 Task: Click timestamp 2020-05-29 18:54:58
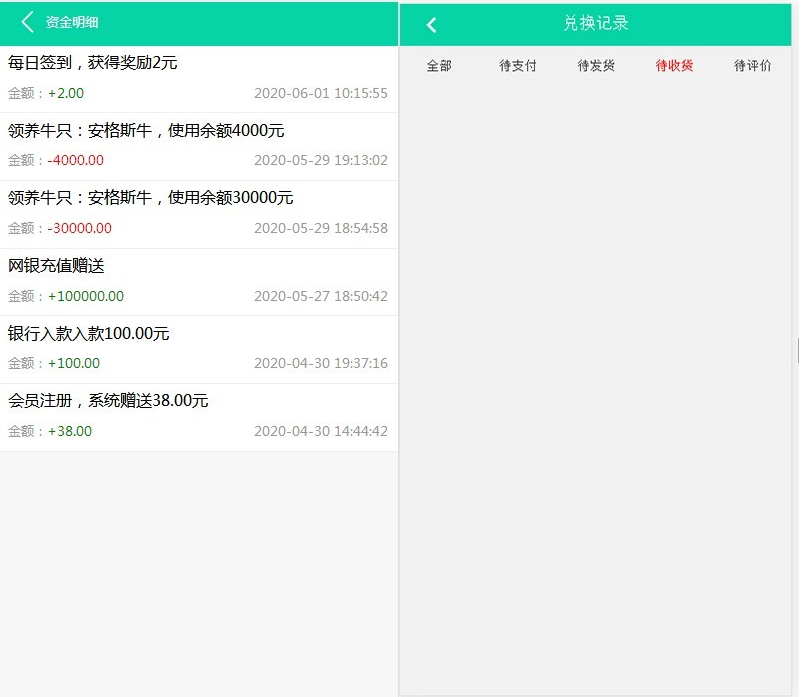[320, 228]
